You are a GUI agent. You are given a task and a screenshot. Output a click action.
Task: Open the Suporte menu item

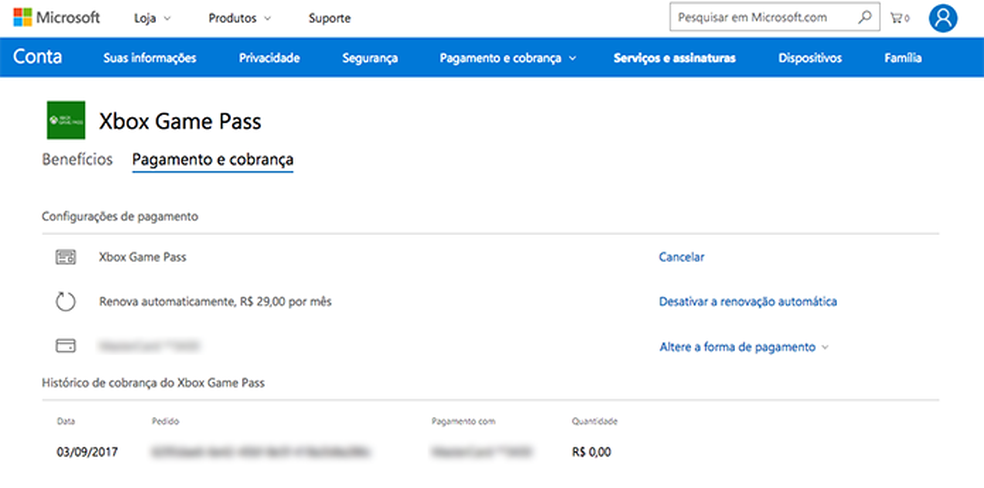coord(329,18)
